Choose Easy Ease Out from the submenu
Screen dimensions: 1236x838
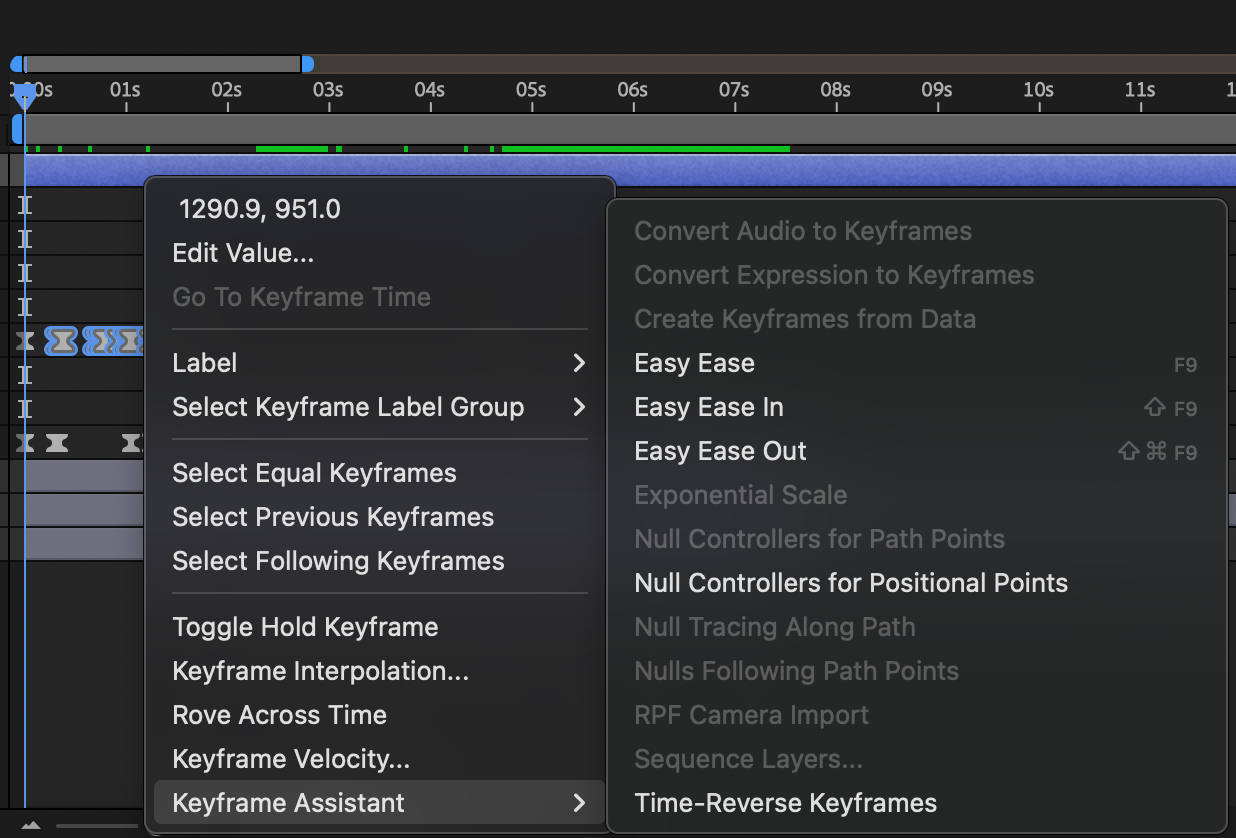[720, 451]
